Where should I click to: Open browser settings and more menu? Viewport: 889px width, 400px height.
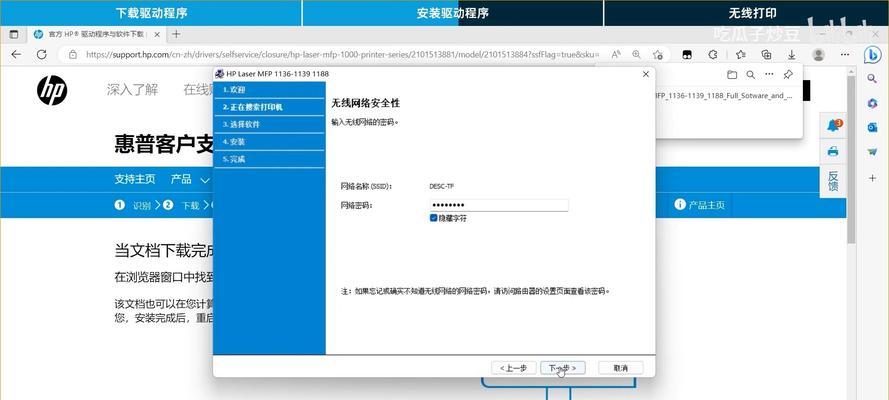tap(845, 55)
